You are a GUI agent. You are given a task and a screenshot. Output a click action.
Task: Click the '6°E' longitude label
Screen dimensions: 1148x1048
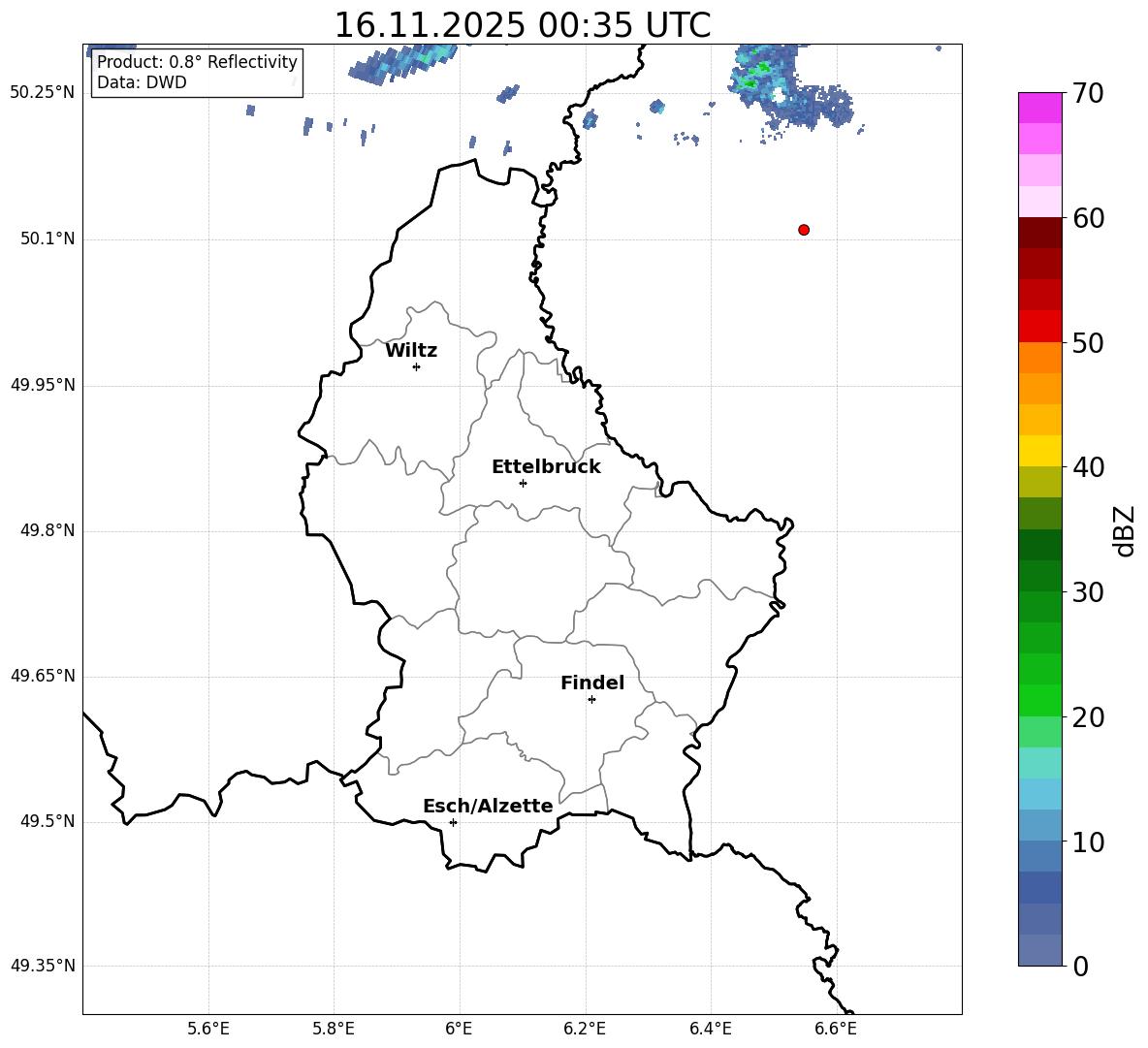click(x=459, y=1029)
